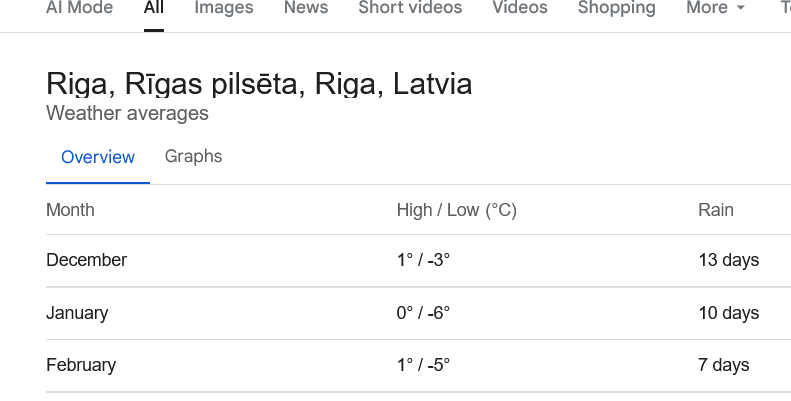This screenshot has width=791, height=401.
Task: Click the Month column header
Action: pos(70,210)
